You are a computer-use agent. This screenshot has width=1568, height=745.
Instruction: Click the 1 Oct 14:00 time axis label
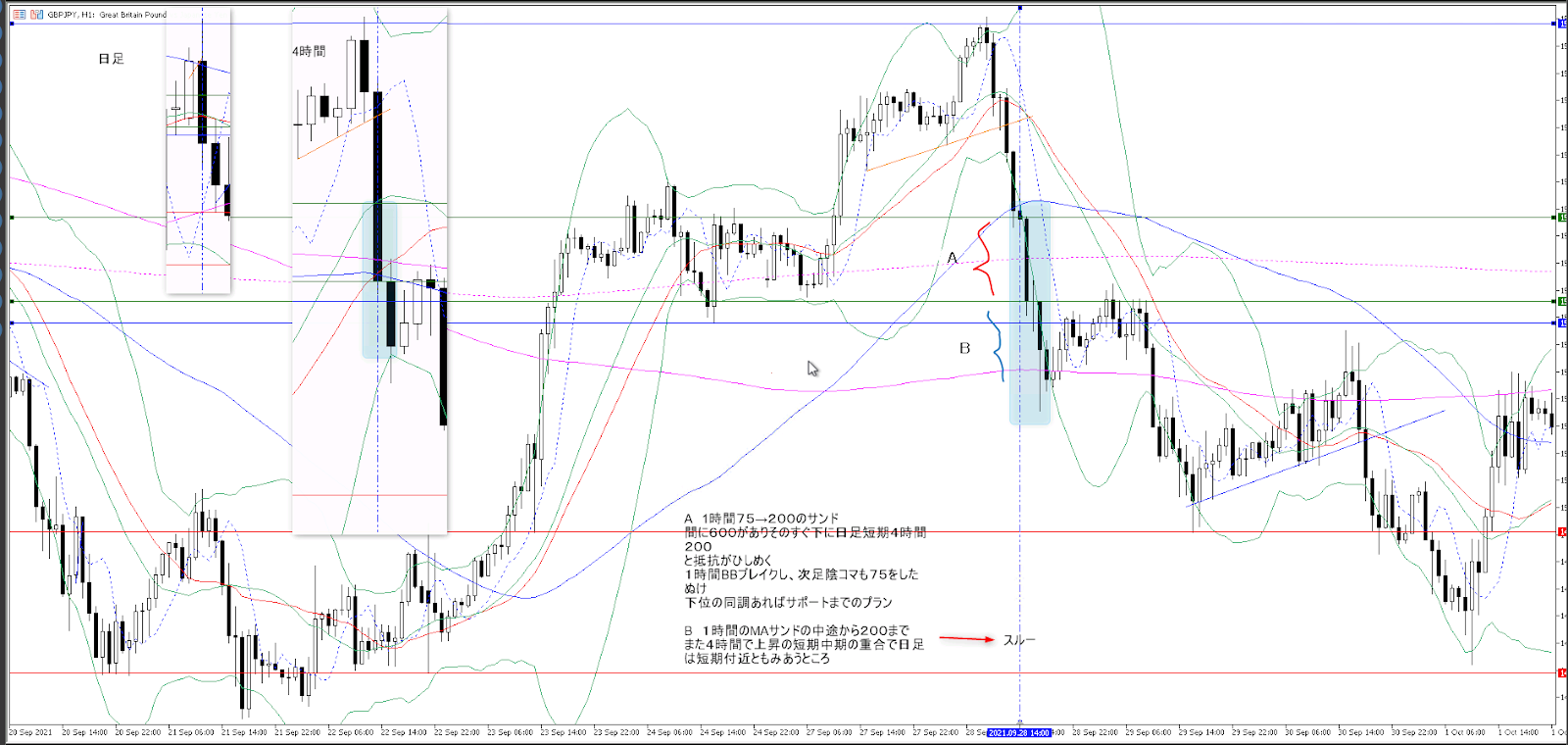[x=1519, y=732]
